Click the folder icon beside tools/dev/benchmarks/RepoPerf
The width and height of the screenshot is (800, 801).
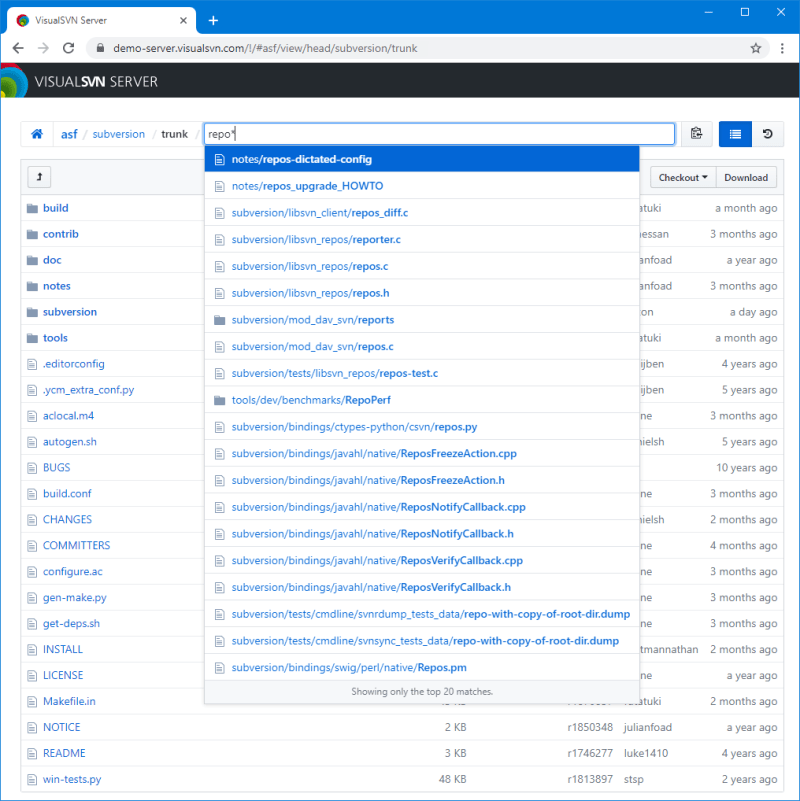tap(220, 401)
